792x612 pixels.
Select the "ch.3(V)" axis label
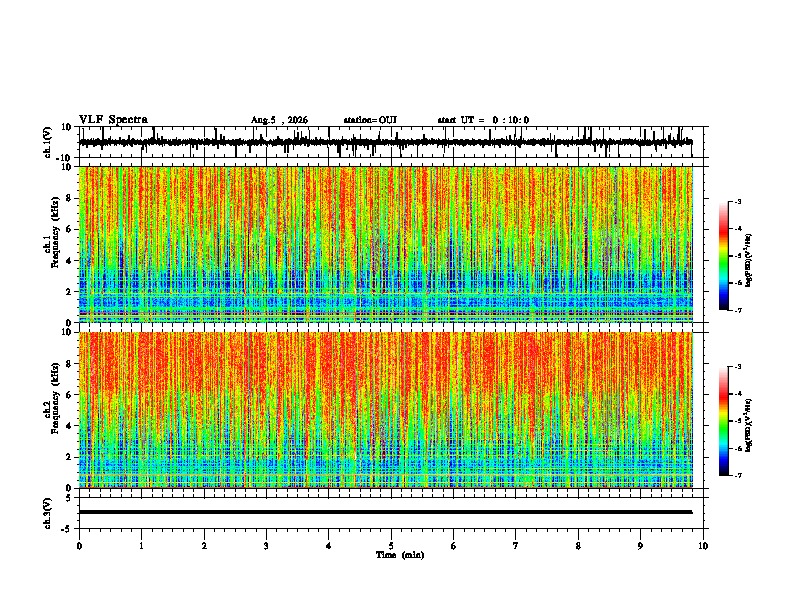point(48,513)
